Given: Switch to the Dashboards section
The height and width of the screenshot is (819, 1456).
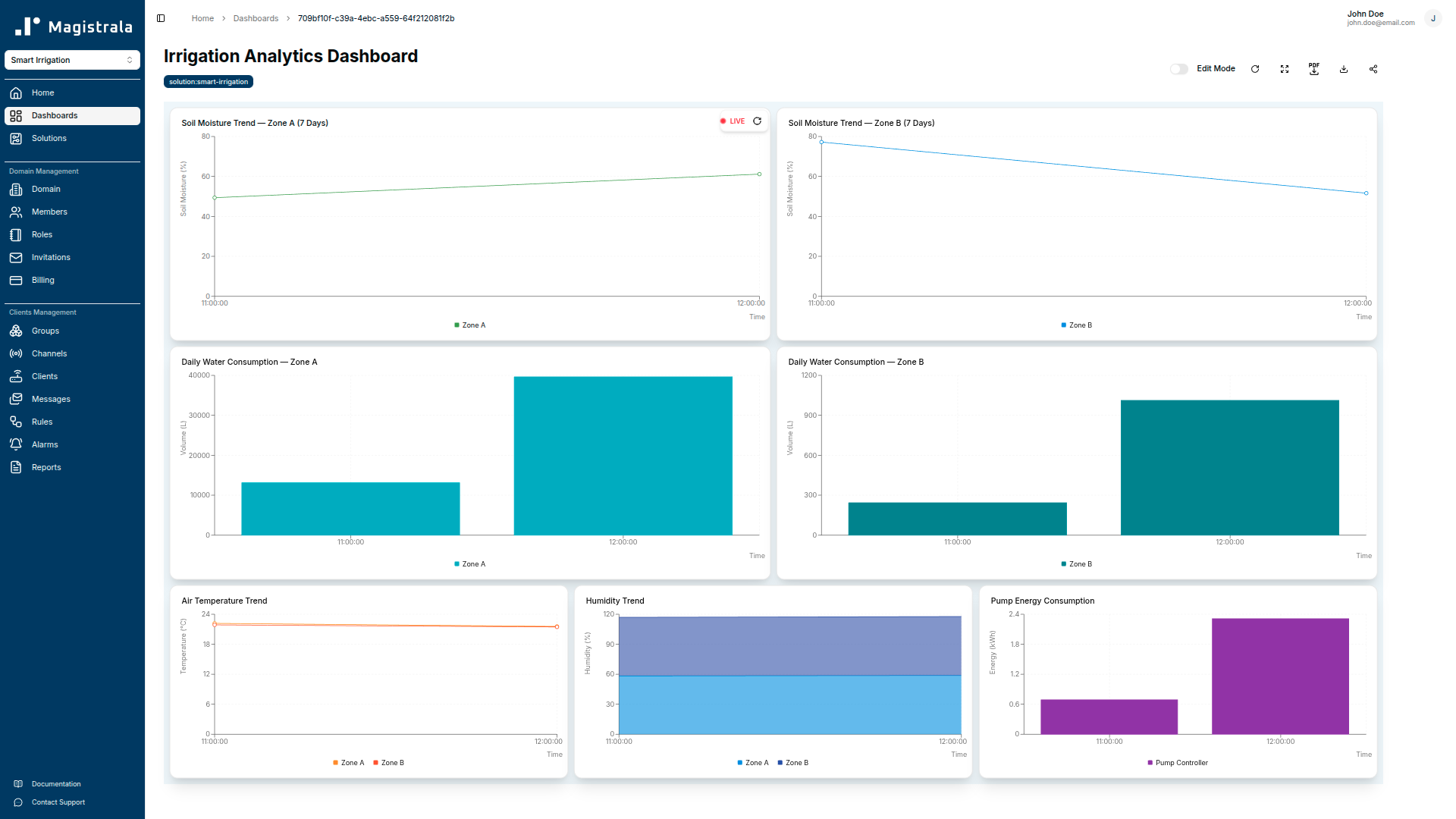Looking at the screenshot, I should pyautogui.click(x=55, y=115).
